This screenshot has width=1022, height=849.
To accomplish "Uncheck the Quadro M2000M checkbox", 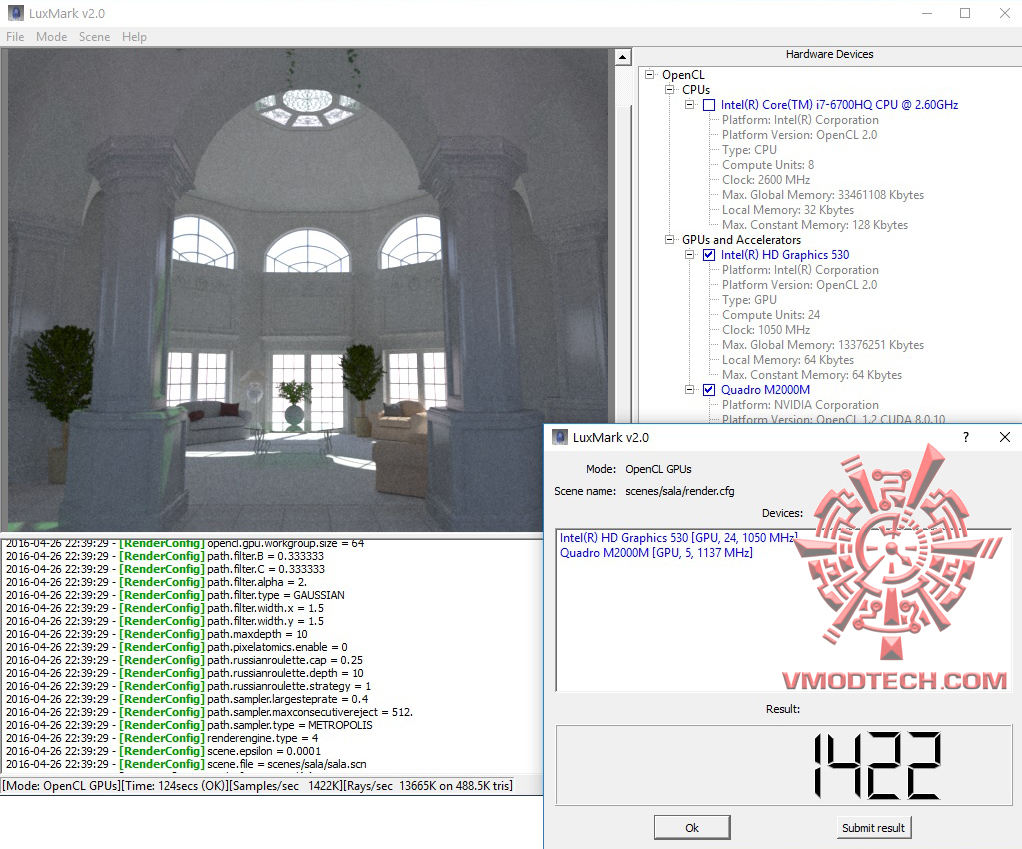I will point(709,390).
